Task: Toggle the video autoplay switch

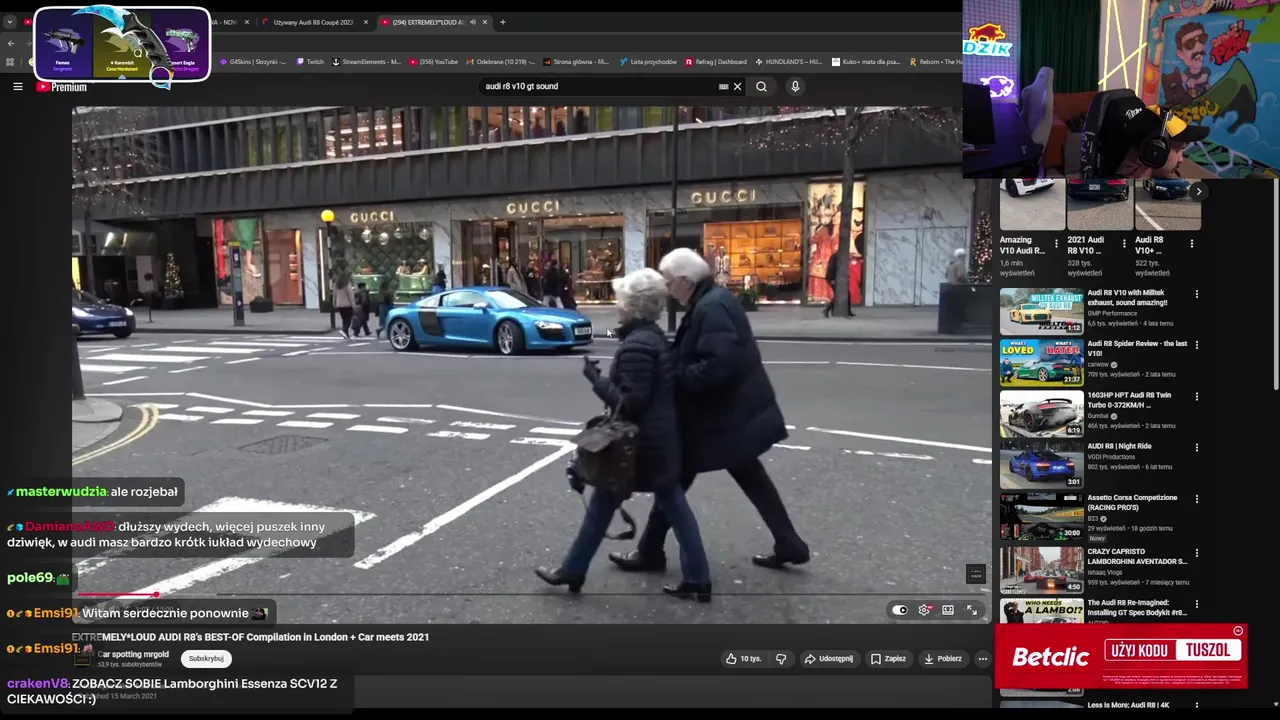Action: [x=900, y=610]
